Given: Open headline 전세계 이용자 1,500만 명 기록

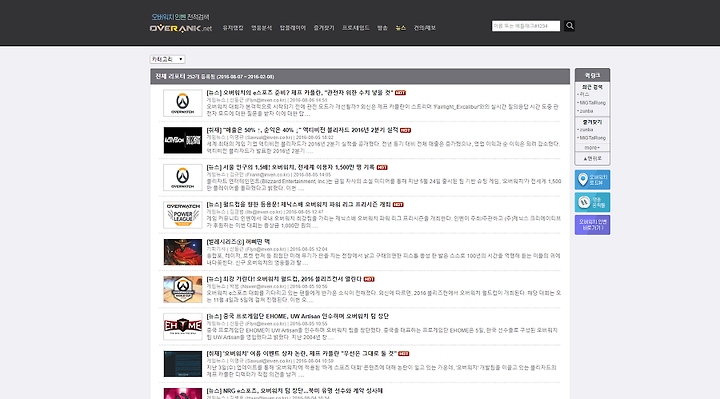Looking at the screenshot, I should tap(290, 167).
